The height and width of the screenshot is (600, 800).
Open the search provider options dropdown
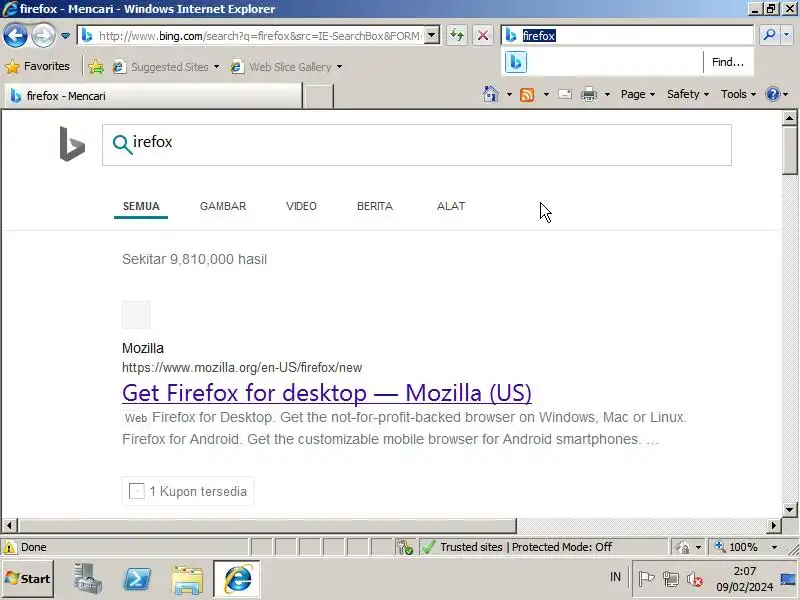(786, 35)
